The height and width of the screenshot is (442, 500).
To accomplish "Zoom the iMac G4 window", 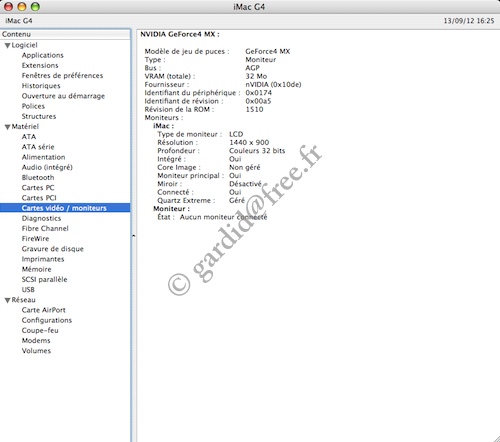I will point(35,6).
